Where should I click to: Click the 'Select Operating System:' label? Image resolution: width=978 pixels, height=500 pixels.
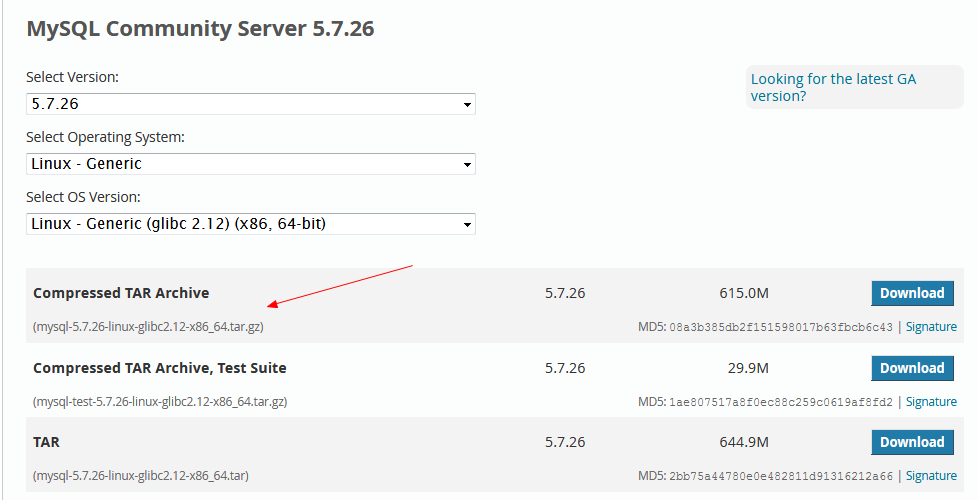[105, 137]
